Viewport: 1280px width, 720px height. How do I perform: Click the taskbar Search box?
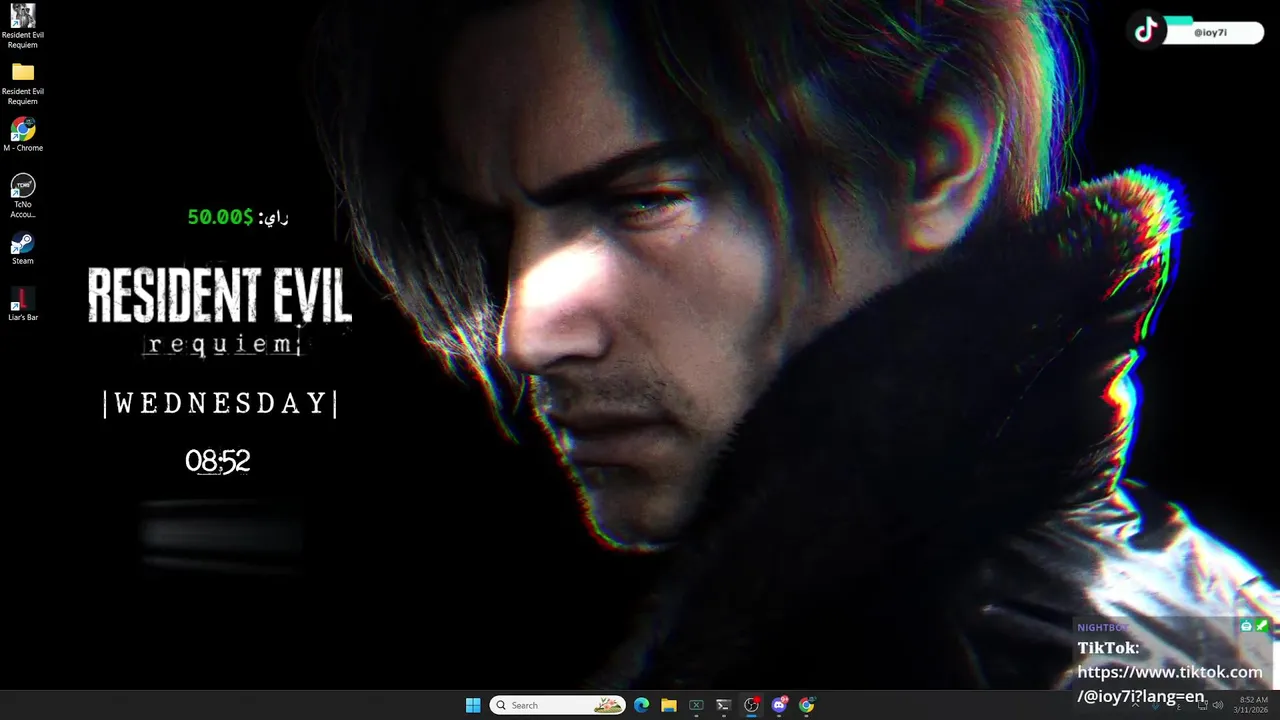[x=557, y=705]
